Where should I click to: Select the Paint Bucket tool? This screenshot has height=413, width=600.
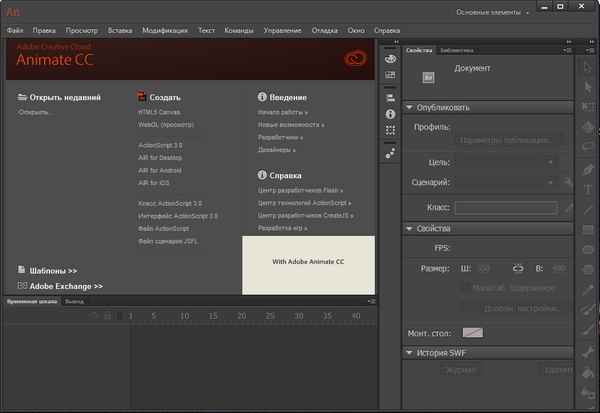(588, 372)
